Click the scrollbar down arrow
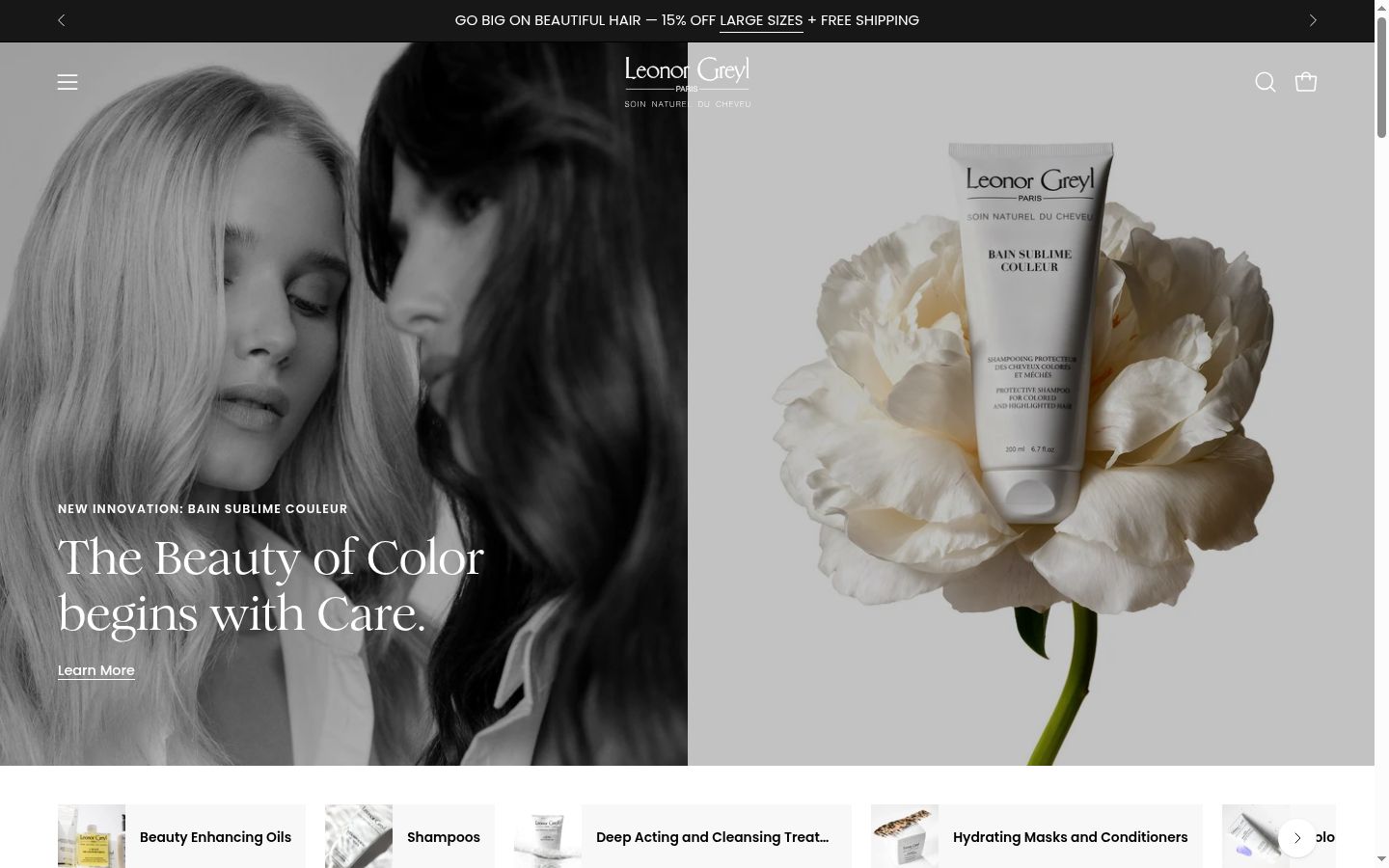The height and width of the screenshot is (868, 1389). coord(1381,858)
